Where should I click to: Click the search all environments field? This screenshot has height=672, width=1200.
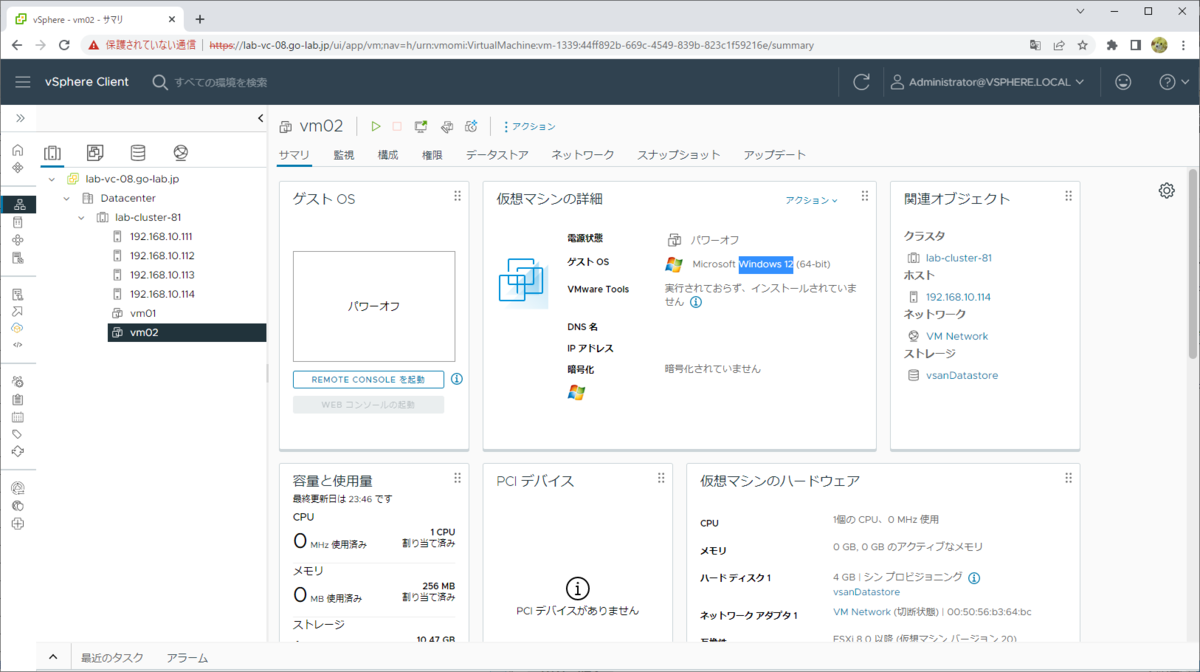pos(221,82)
